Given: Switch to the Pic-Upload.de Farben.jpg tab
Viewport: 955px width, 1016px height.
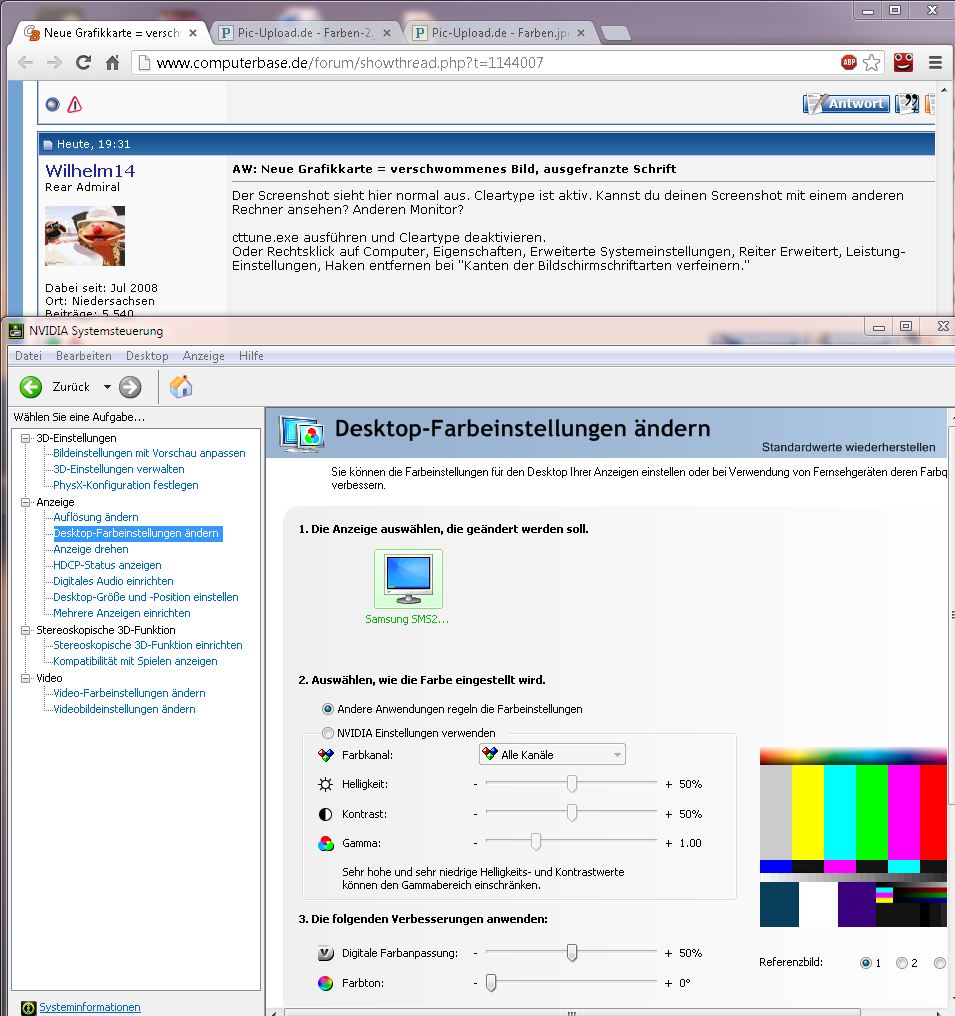Looking at the screenshot, I should click(499, 32).
